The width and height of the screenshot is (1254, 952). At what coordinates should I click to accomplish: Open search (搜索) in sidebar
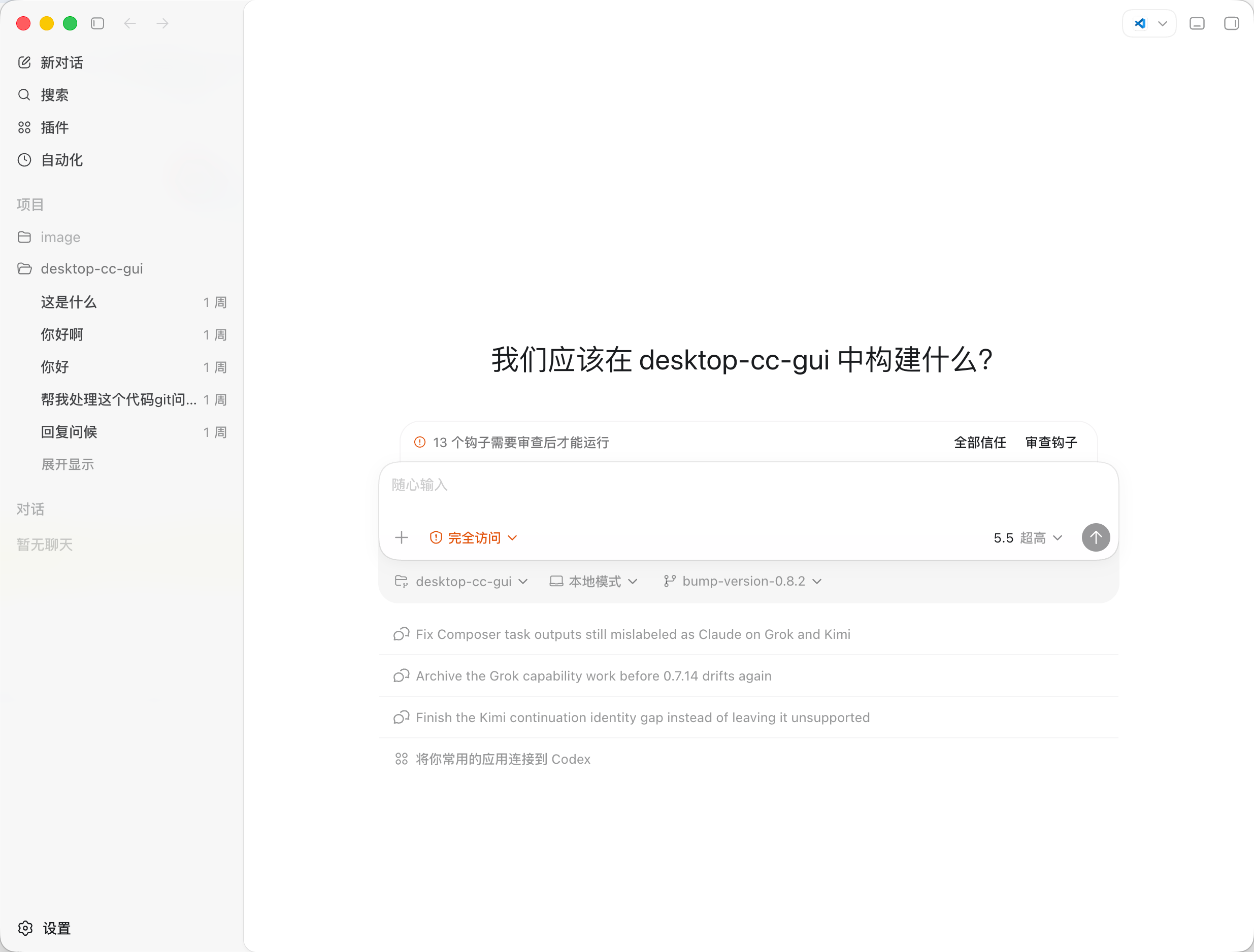(x=121, y=94)
